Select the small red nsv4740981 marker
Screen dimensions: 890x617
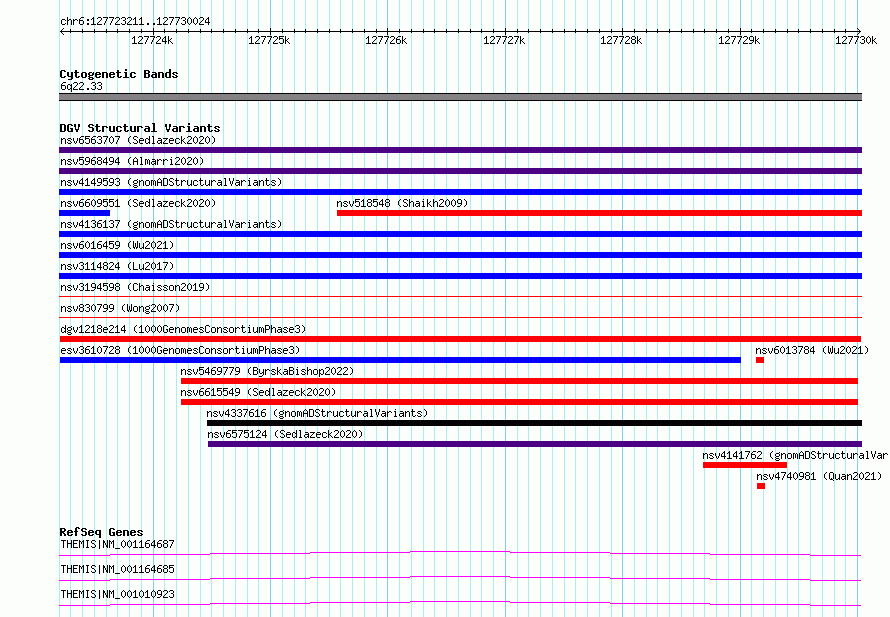pos(761,486)
